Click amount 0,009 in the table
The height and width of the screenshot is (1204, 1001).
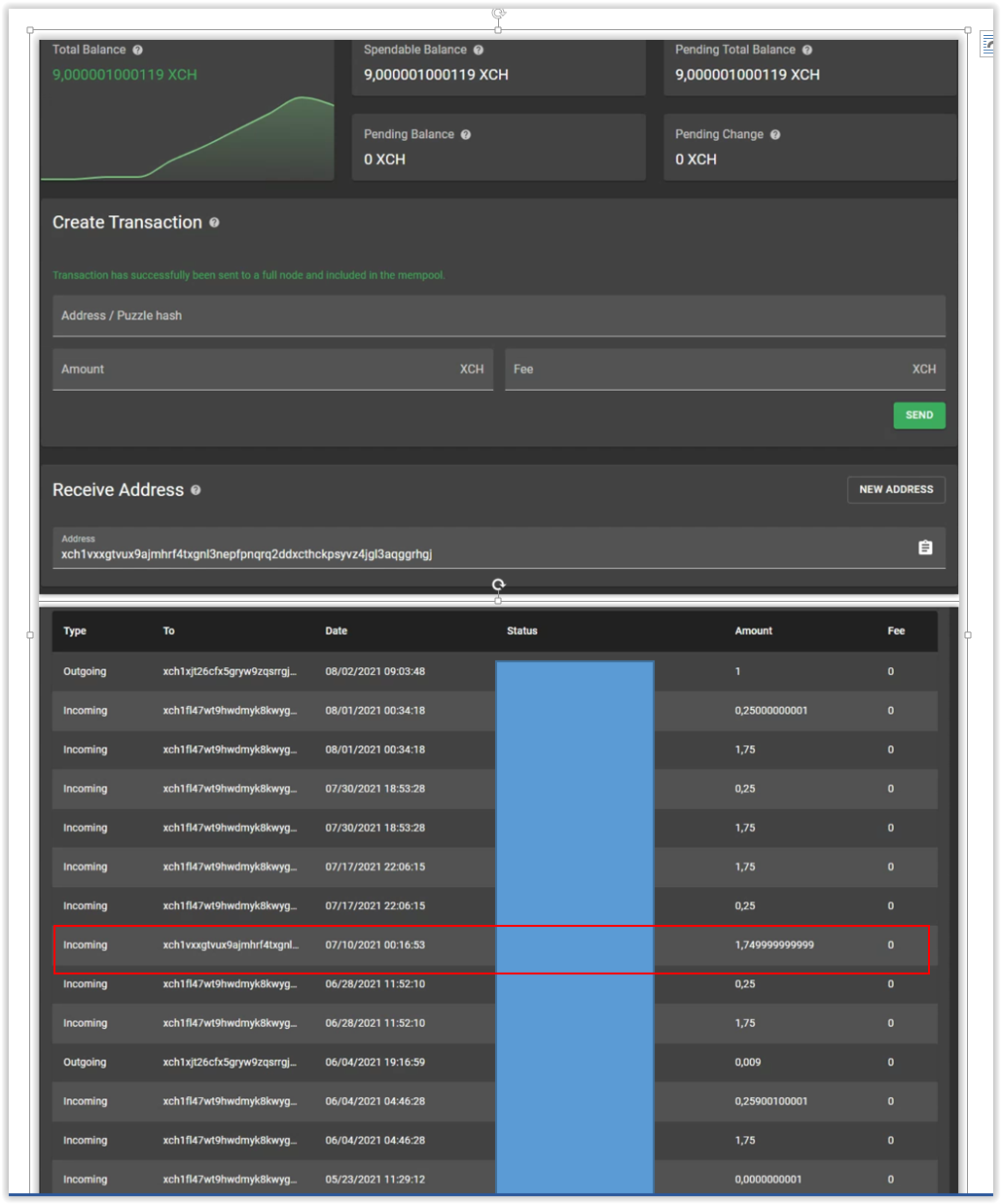pyautogui.click(x=748, y=1062)
